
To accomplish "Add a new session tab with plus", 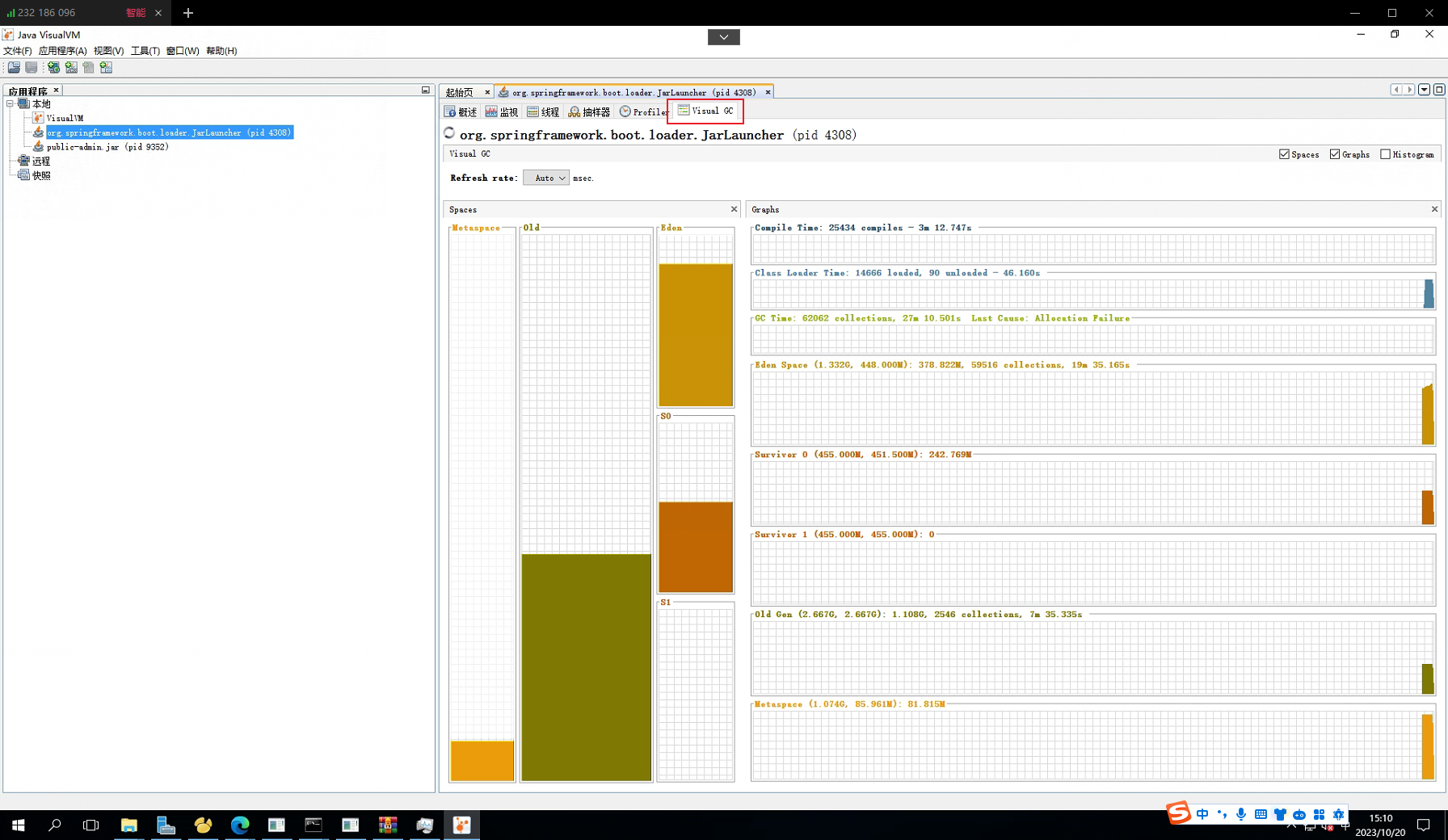I will pos(188,13).
